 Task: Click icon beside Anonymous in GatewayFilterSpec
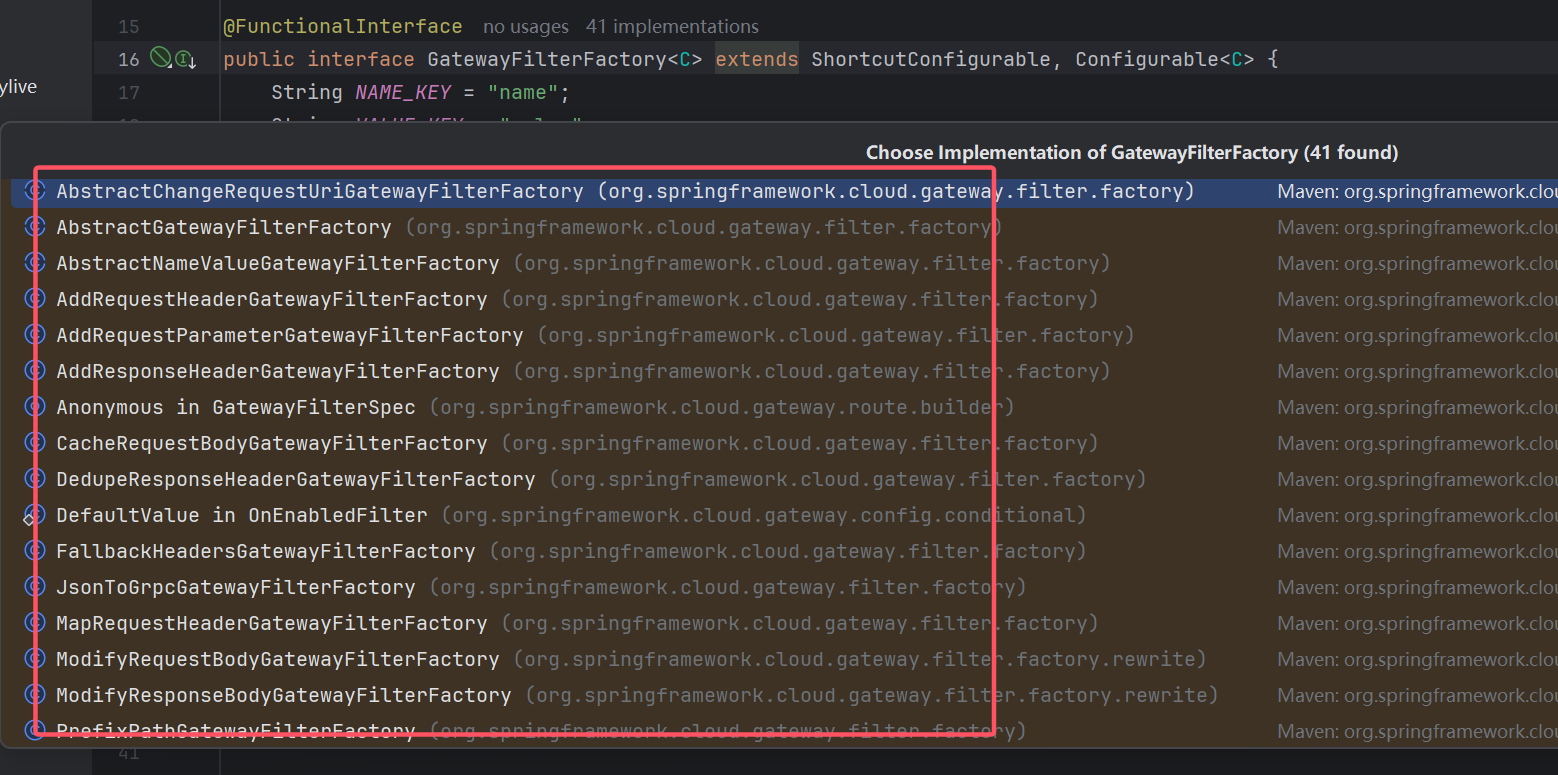pyautogui.click(x=35, y=407)
